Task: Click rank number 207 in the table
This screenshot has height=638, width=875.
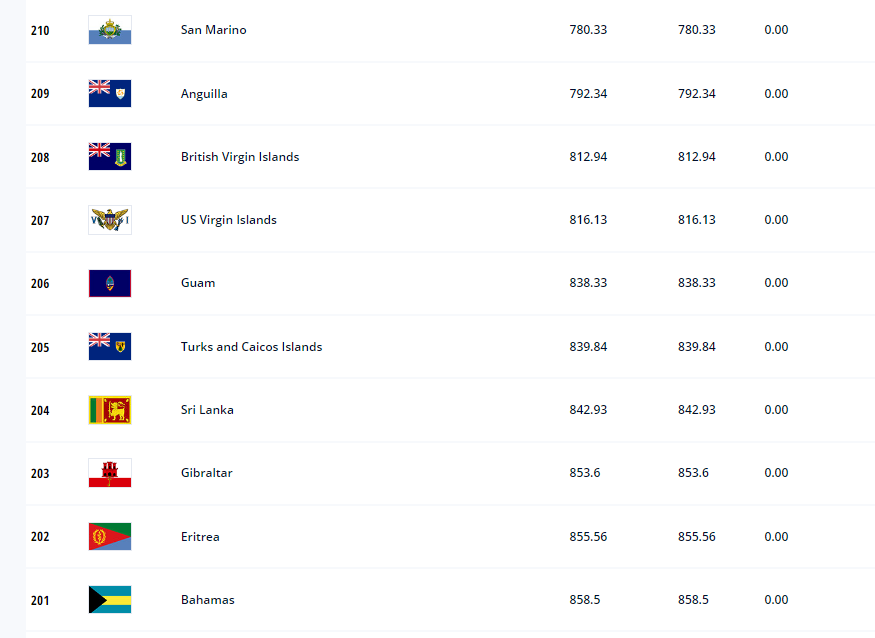Action: click(40, 220)
